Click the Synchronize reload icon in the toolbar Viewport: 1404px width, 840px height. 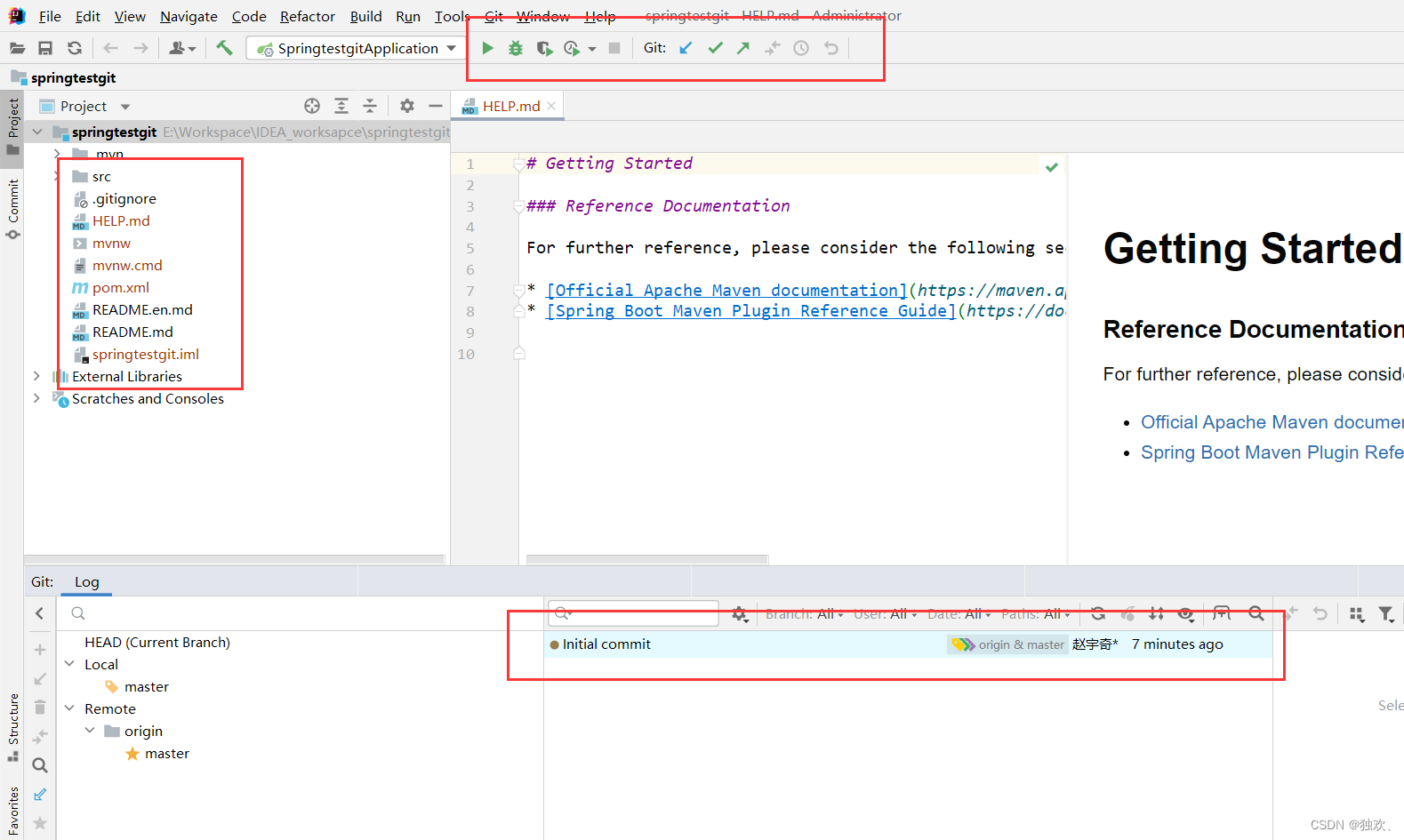coord(75,48)
